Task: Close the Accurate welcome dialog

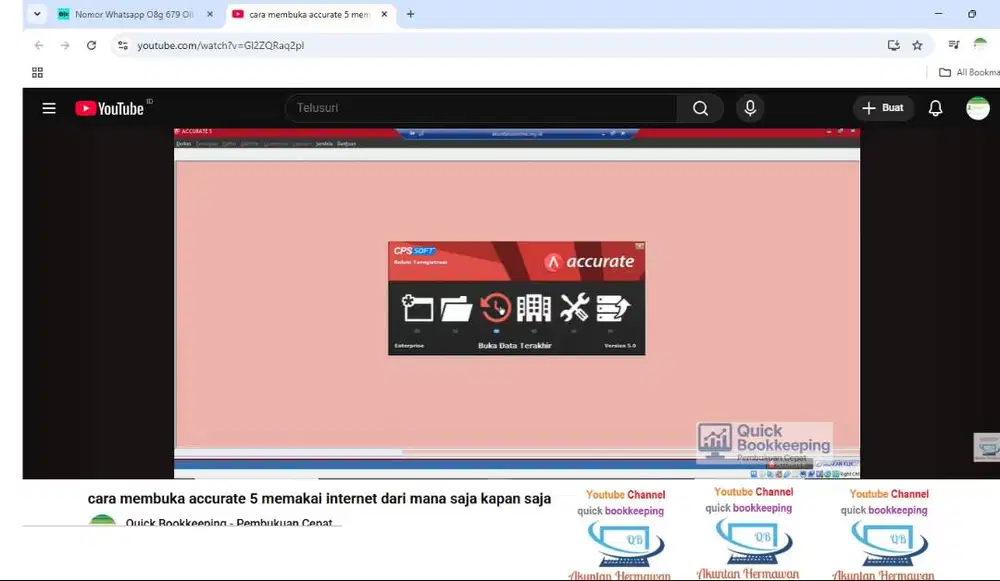Action: click(639, 246)
